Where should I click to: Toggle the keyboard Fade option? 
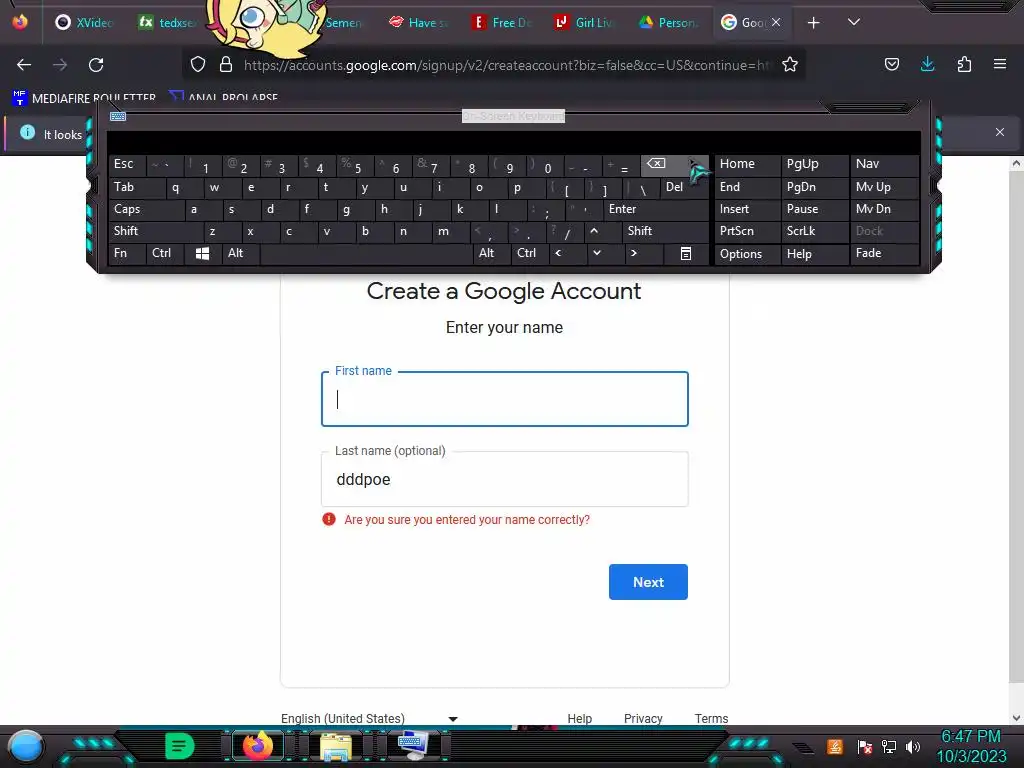tap(884, 253)
